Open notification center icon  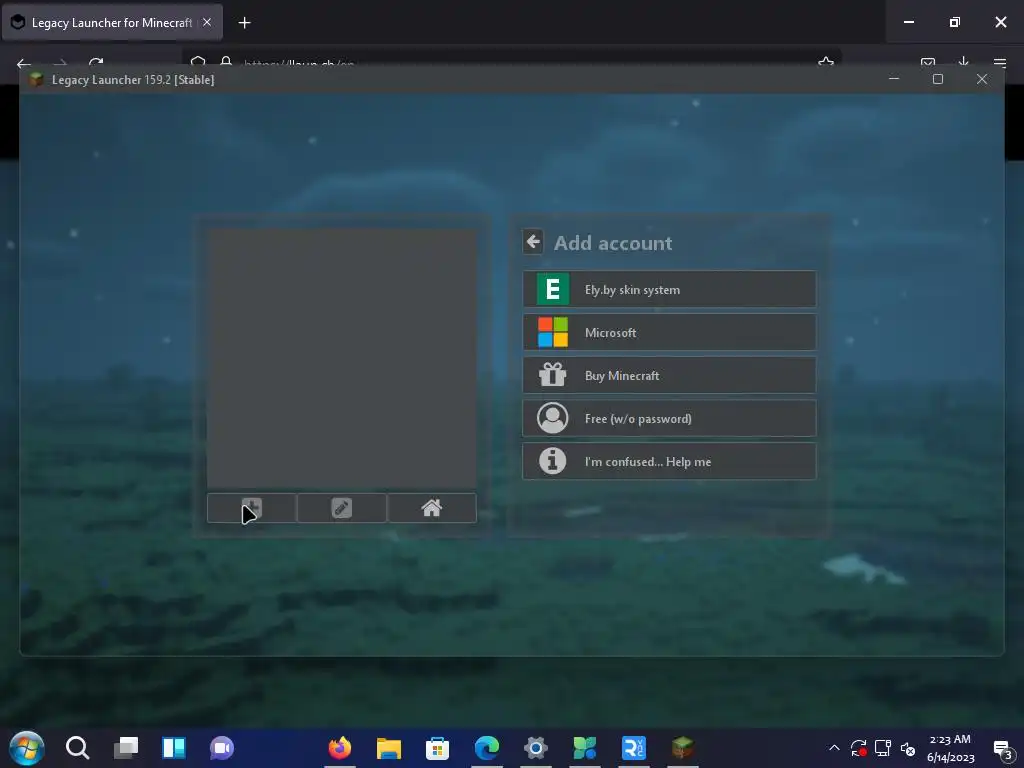[1001, 748]
